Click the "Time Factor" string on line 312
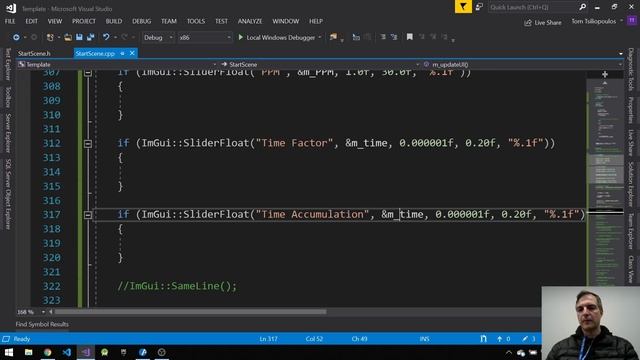Viewport: 640px width, 360px height. pyautogui.click(x=294, y=143)
